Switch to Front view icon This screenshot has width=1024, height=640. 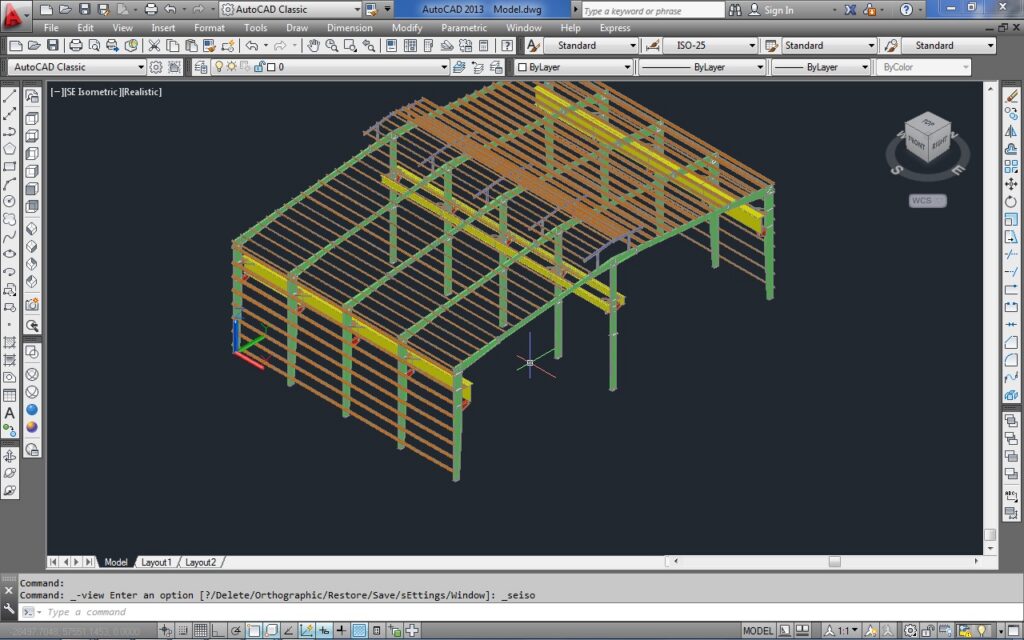point(32,189)
